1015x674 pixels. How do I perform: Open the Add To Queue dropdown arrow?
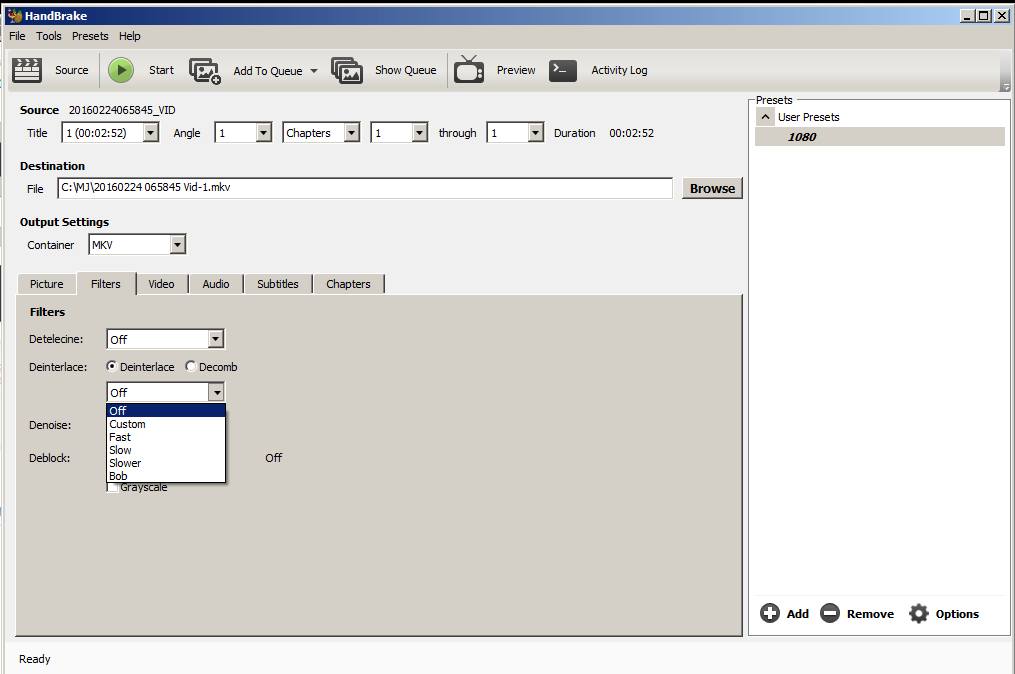(314, 71)
